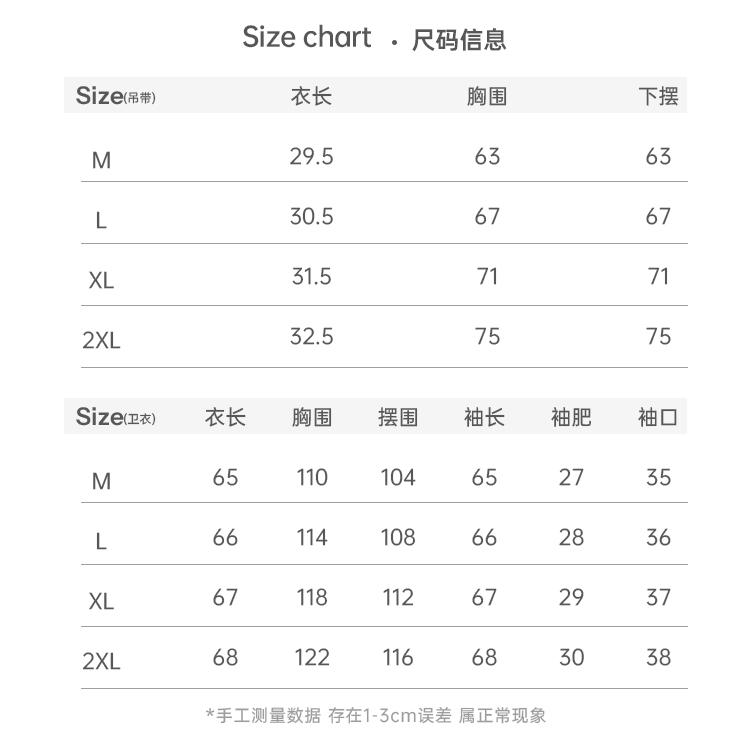
Task: Click the 尺码信息 heading text
Action: pos(459,40)
